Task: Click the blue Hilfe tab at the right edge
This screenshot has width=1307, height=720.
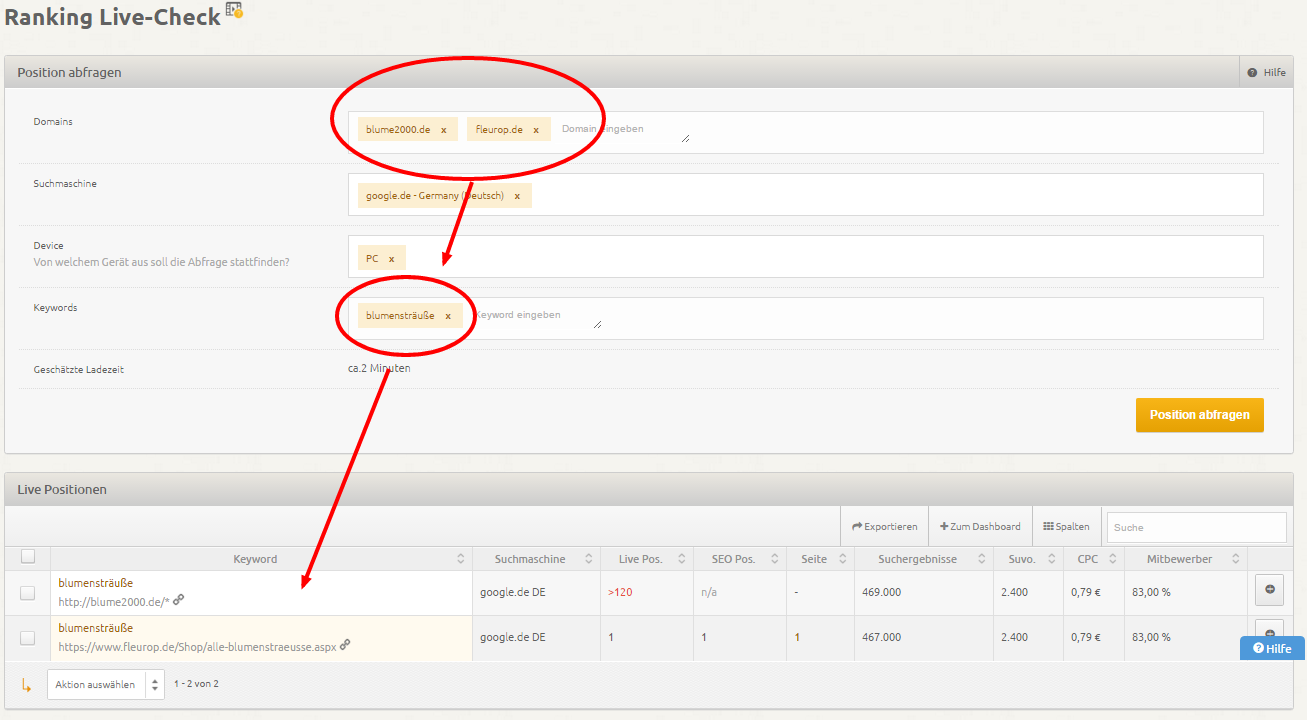Action: tap(1273, 648)
